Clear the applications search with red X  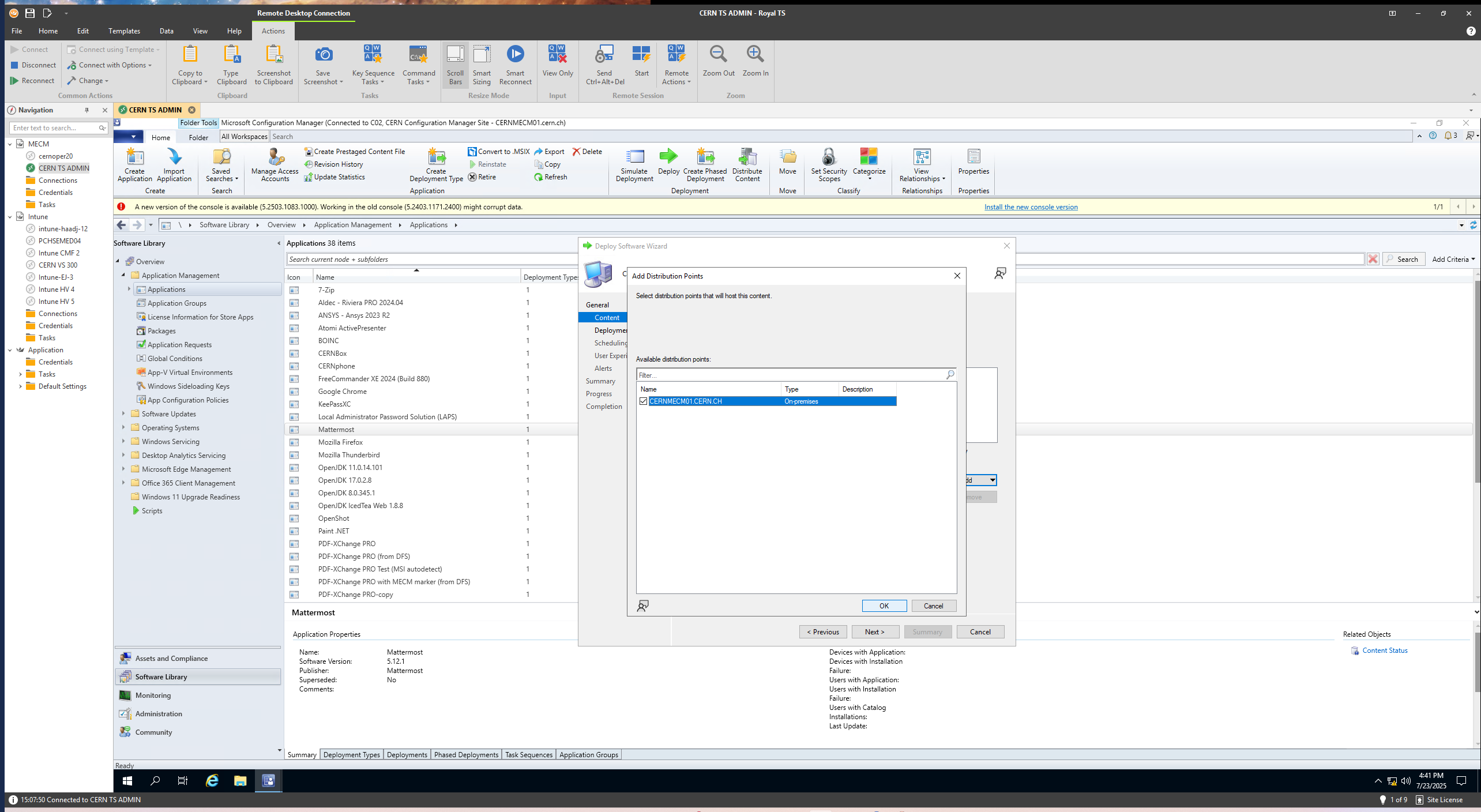(x=1373, y=260)
